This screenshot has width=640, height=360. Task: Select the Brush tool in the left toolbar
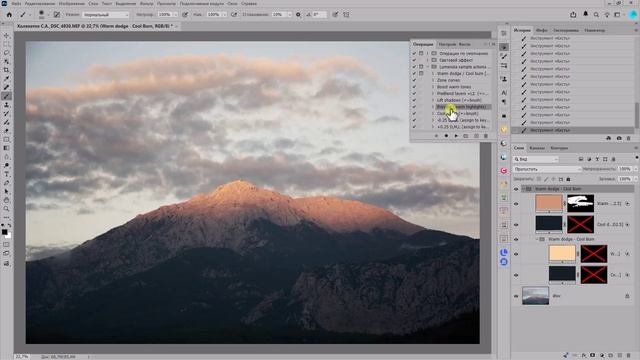(6, 96)
